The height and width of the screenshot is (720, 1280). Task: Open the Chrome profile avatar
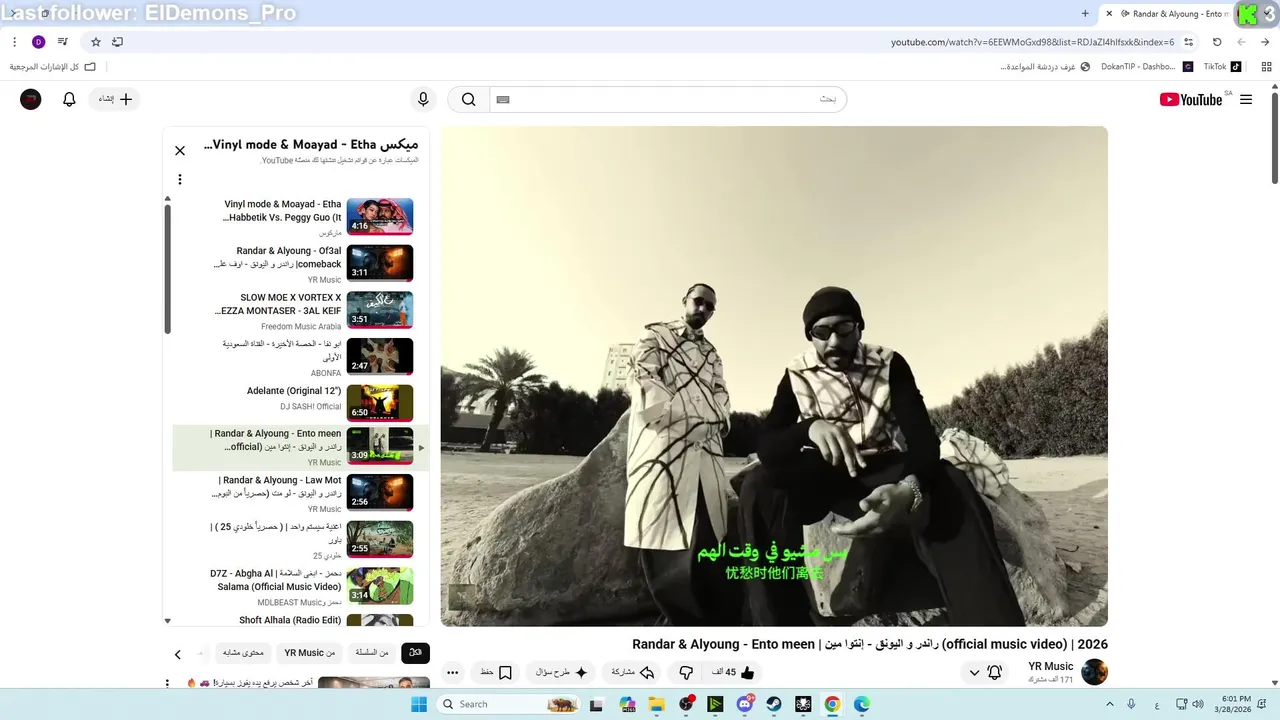click(x=39, y=42)
